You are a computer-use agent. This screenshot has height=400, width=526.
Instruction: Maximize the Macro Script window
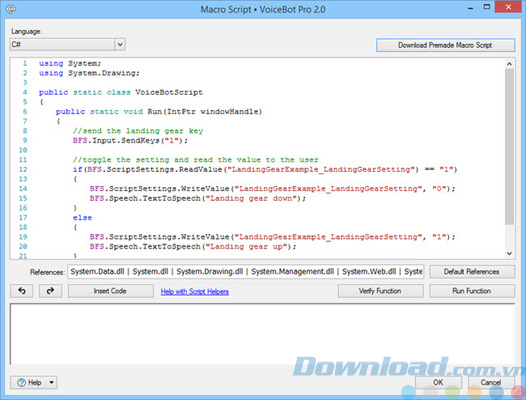point(487,7)
